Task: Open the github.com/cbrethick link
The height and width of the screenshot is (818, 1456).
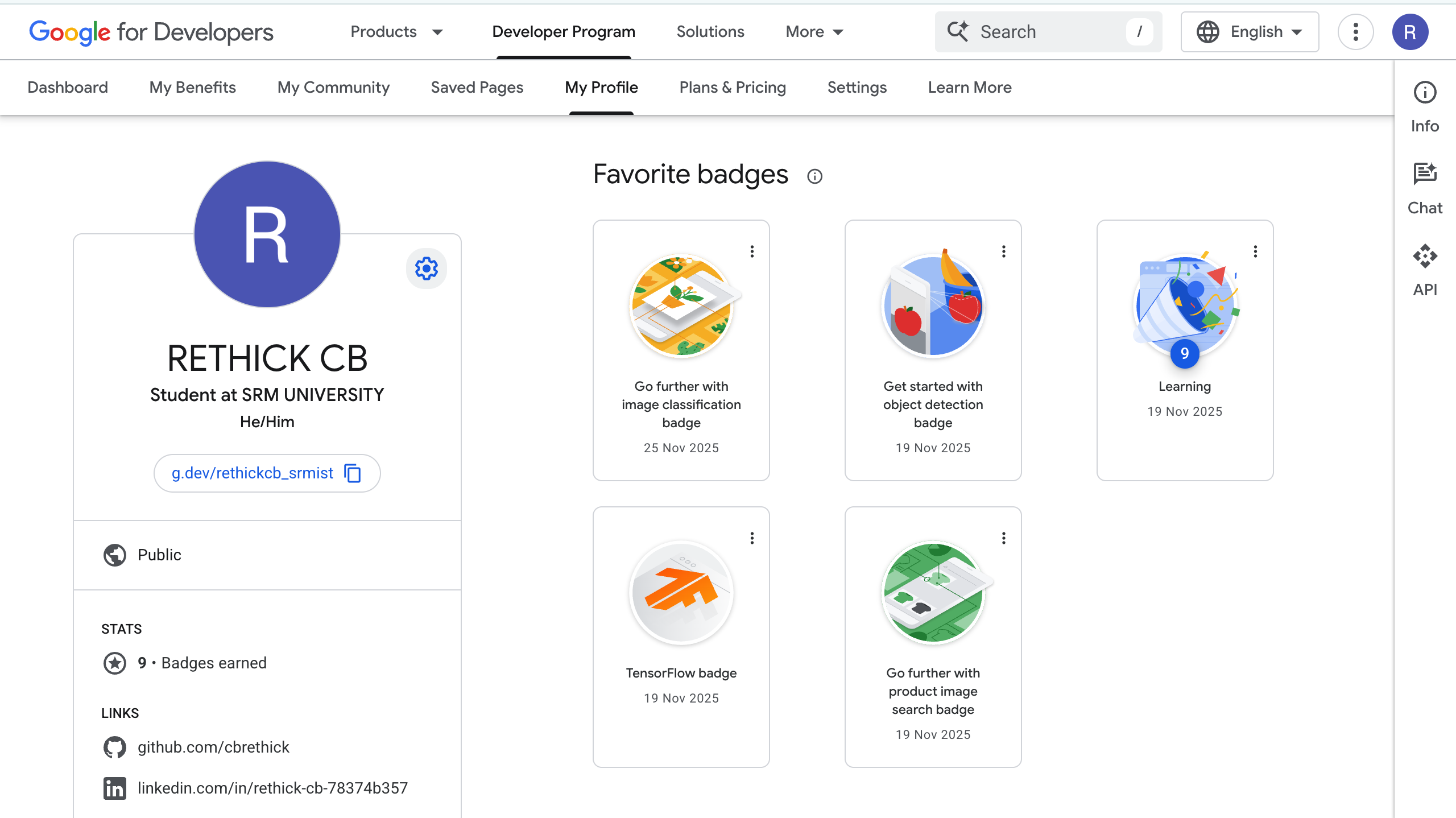Action: pos(213,747)
